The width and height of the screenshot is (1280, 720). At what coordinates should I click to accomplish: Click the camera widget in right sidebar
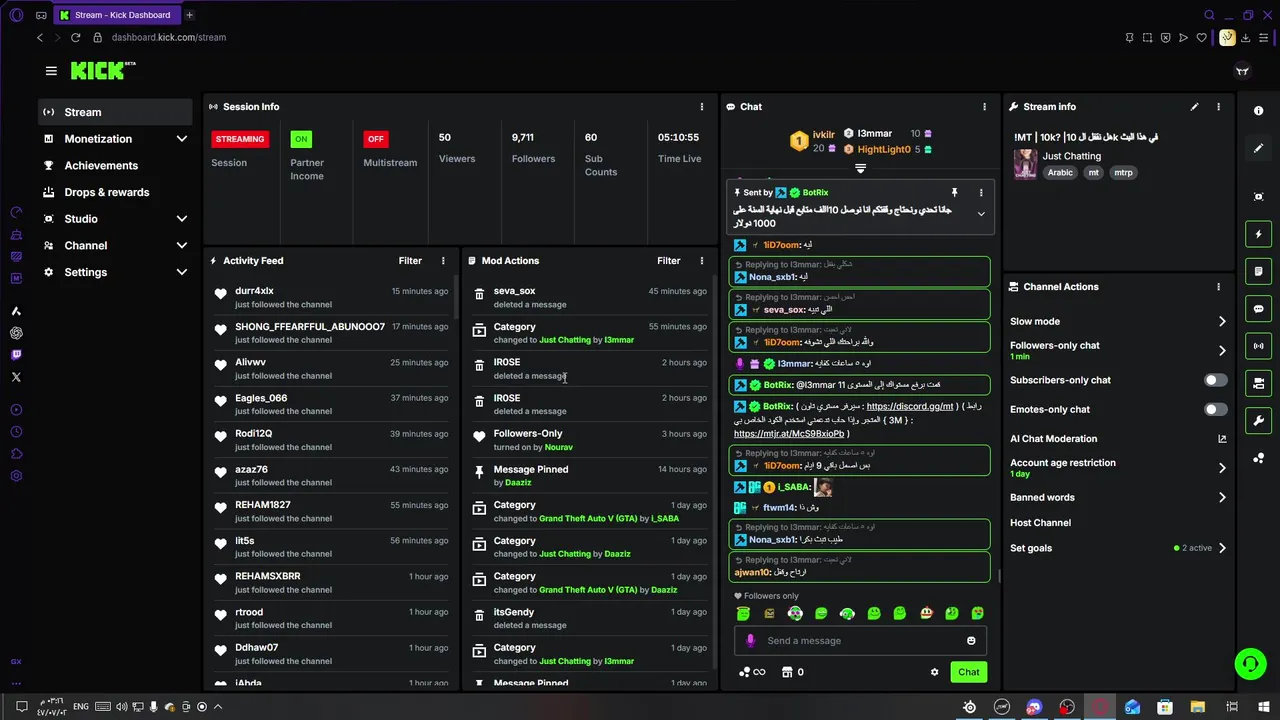(1259, 383)
